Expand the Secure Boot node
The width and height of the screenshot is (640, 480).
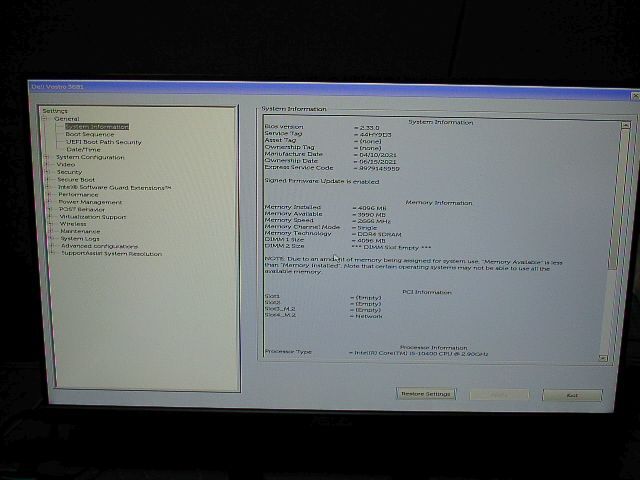pos(48,180)
